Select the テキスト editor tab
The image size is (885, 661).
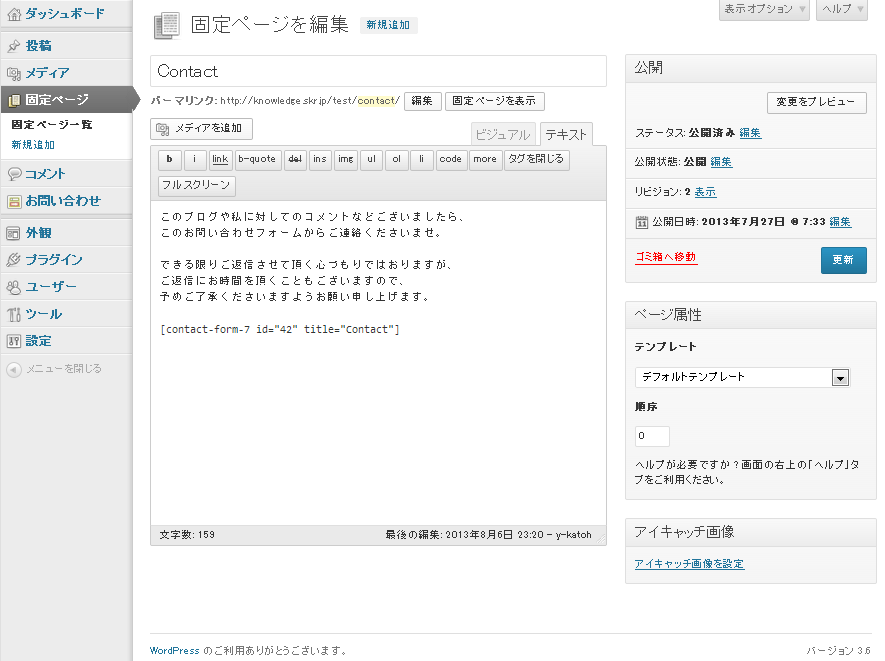point(566,135)
